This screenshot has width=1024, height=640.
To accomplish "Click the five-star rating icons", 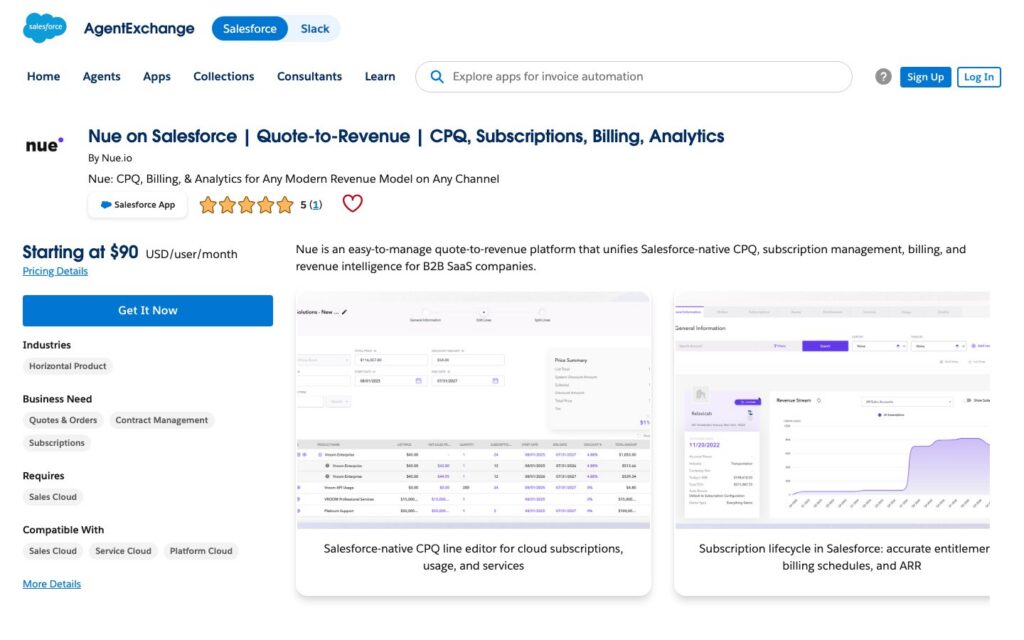I will click(x=246, y=205).
